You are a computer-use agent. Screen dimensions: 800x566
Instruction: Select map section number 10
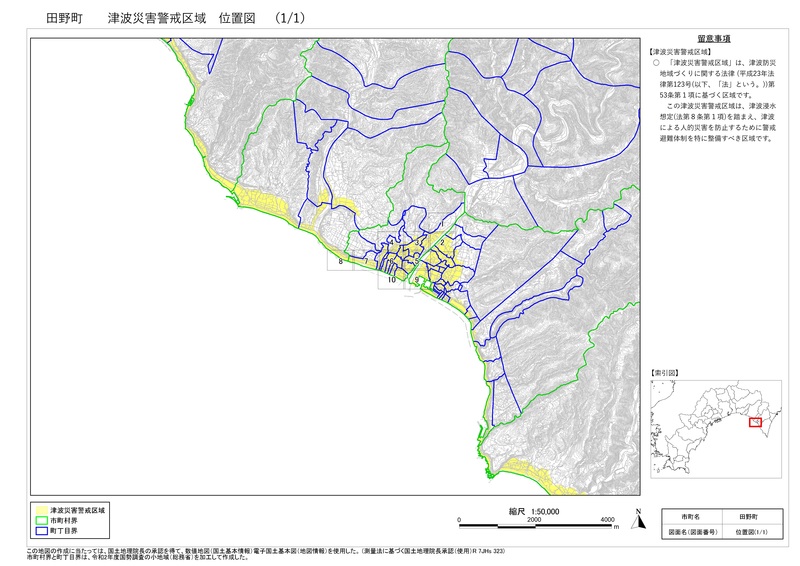(x=392, y=281)
